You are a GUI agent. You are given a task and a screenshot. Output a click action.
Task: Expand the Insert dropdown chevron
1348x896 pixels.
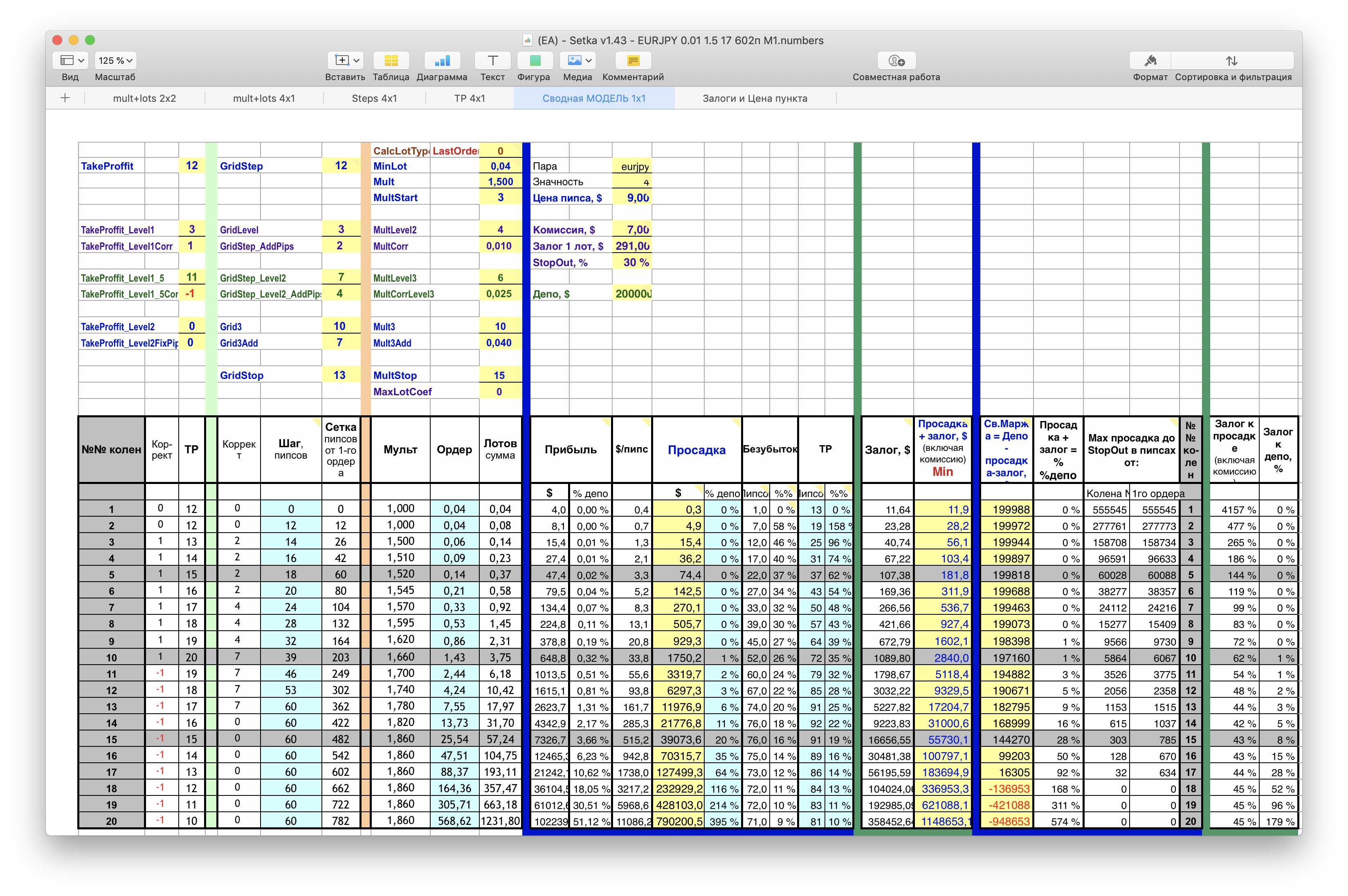356,60
